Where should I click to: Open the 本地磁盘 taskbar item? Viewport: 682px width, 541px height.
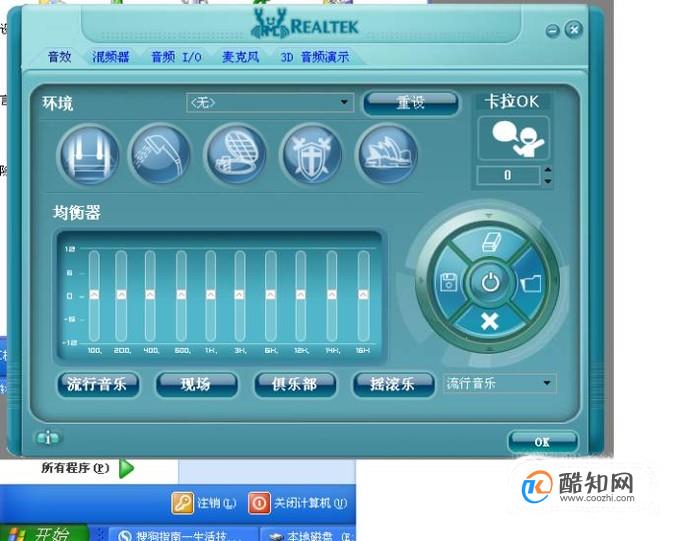click(x=308, y=534)
